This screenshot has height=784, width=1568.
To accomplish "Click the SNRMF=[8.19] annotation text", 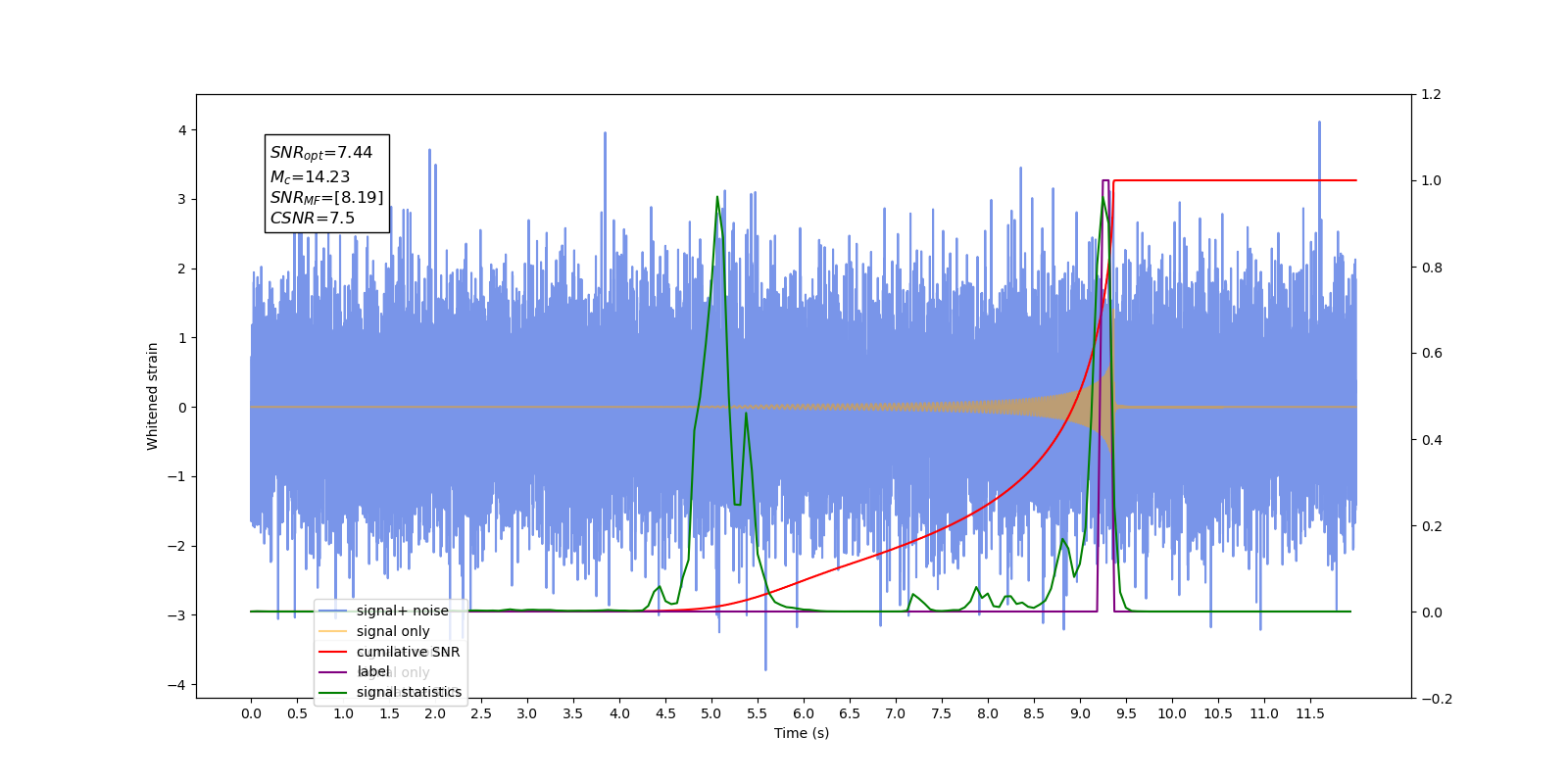I will pyautogui.click(x=327, y=198).
